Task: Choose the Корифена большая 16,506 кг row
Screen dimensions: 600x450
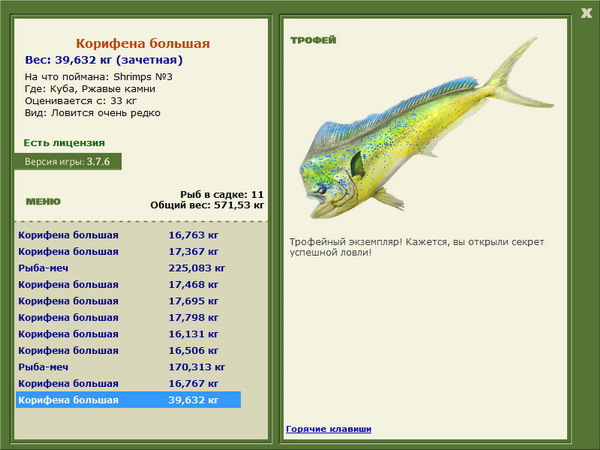Action: [128, 351]
